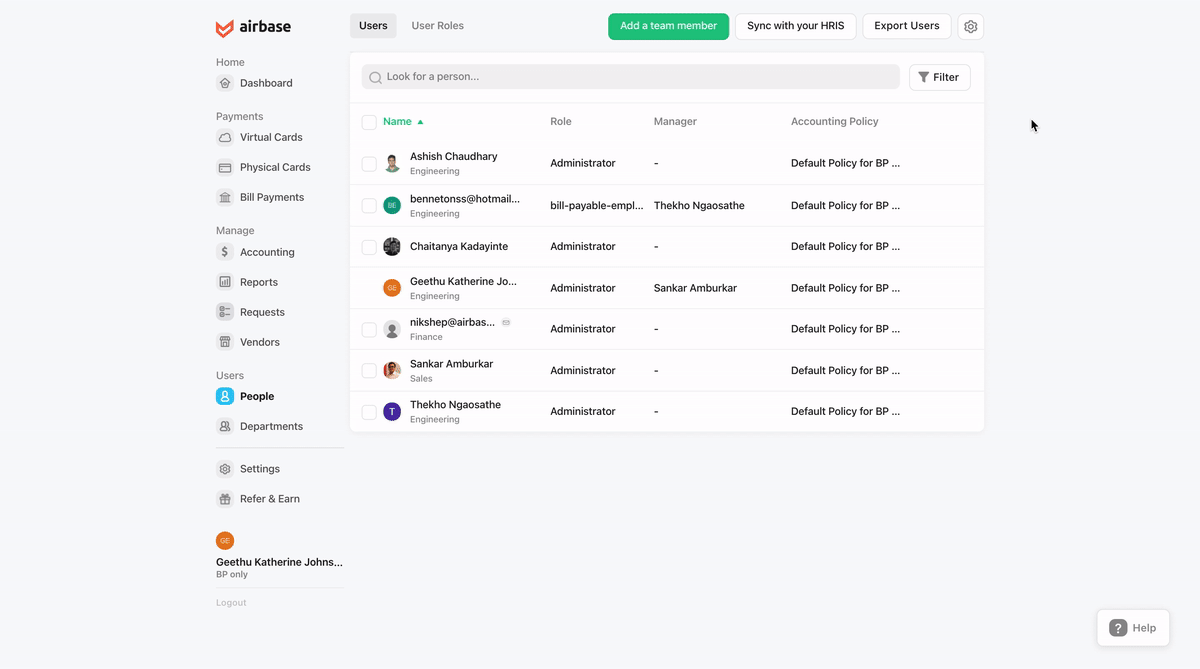Click the Sales label under Sankar Amburkar
1200x669 pixels.
[x=421, y=379]
